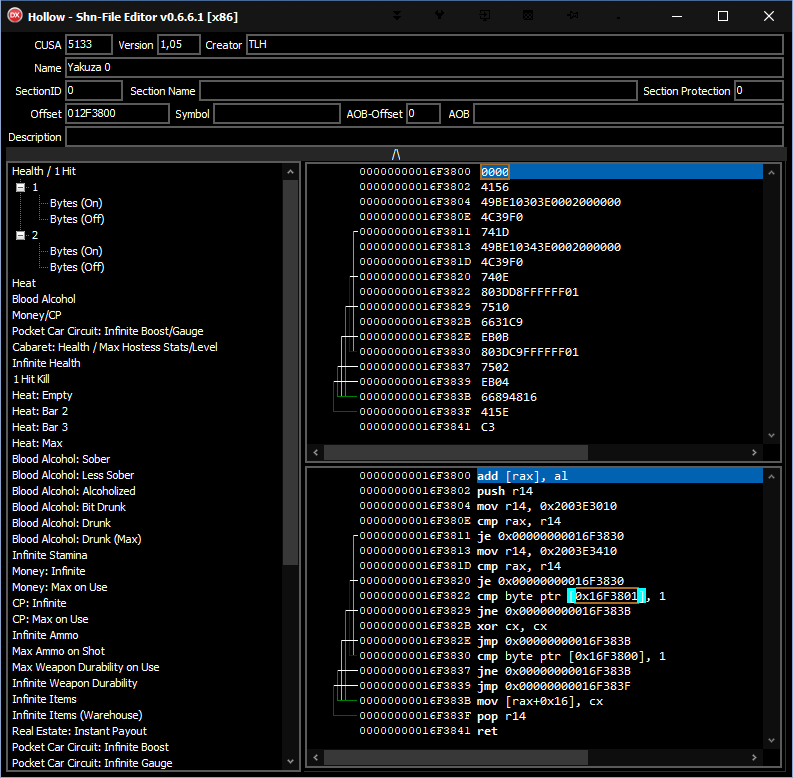Viewport: 793px width, 778px height.
Task: Click the Offset input field
Action: point(117,114)
